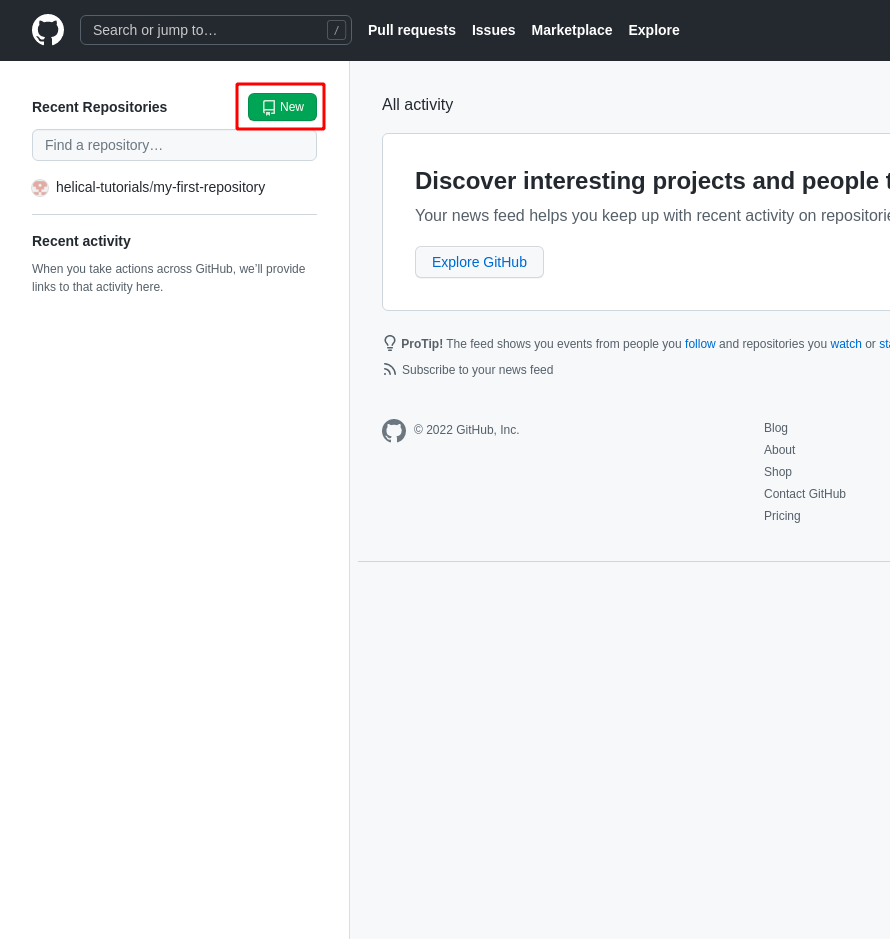This screenshot has width=890, height=939.
Task: Click the slash shortcut icon in search
Action: [336, 30]
